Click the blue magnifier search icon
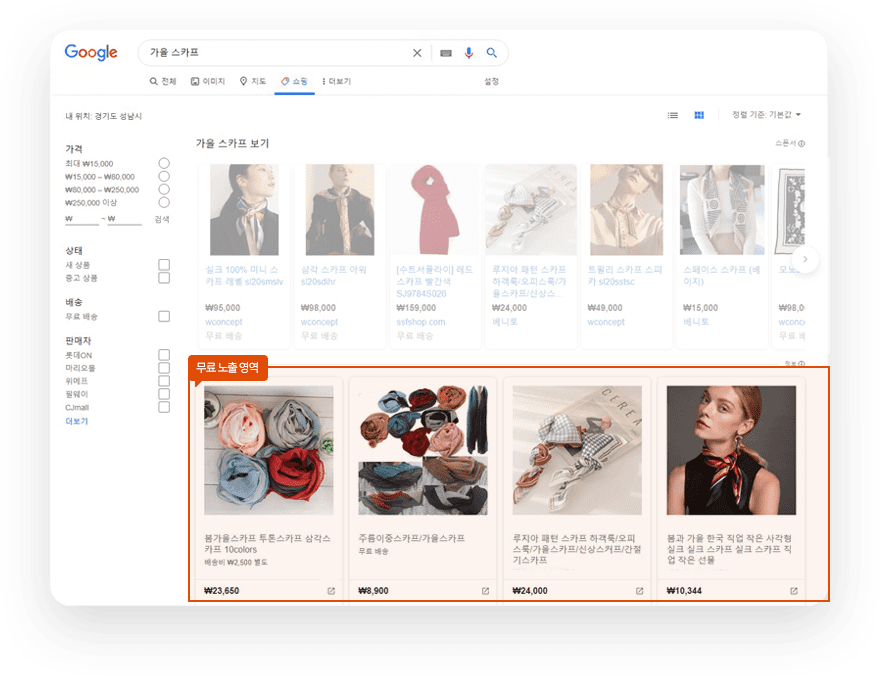 pos(492,53)
